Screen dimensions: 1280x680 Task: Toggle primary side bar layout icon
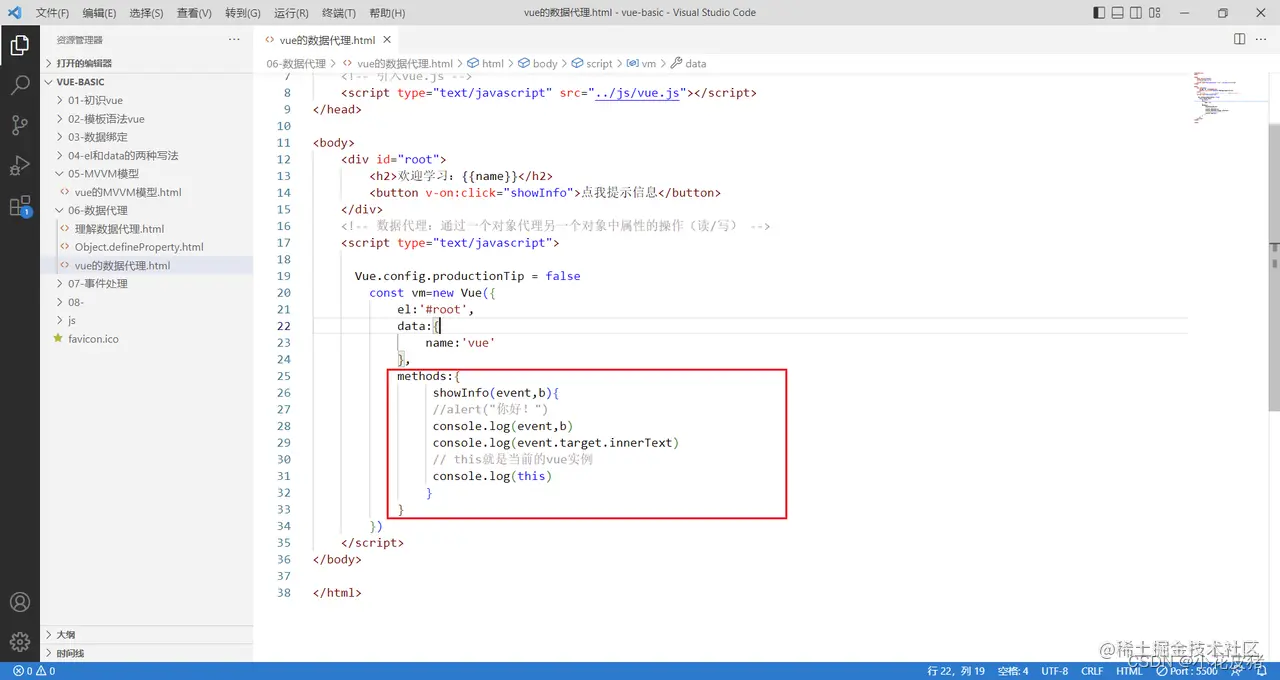click(1100, 13)
